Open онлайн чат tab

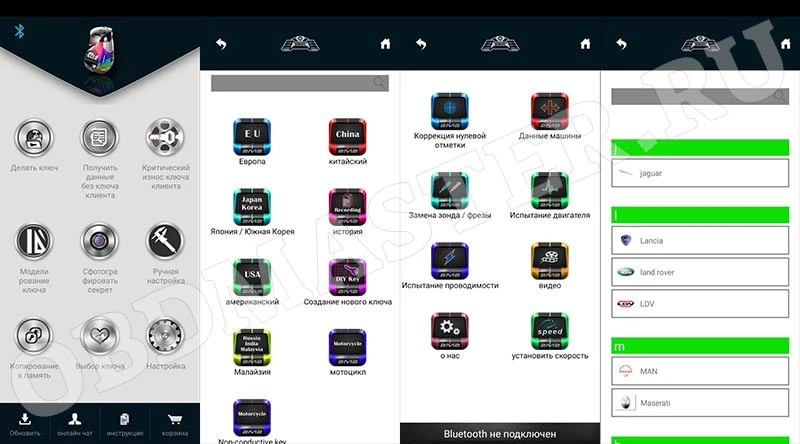click(74, 424)
